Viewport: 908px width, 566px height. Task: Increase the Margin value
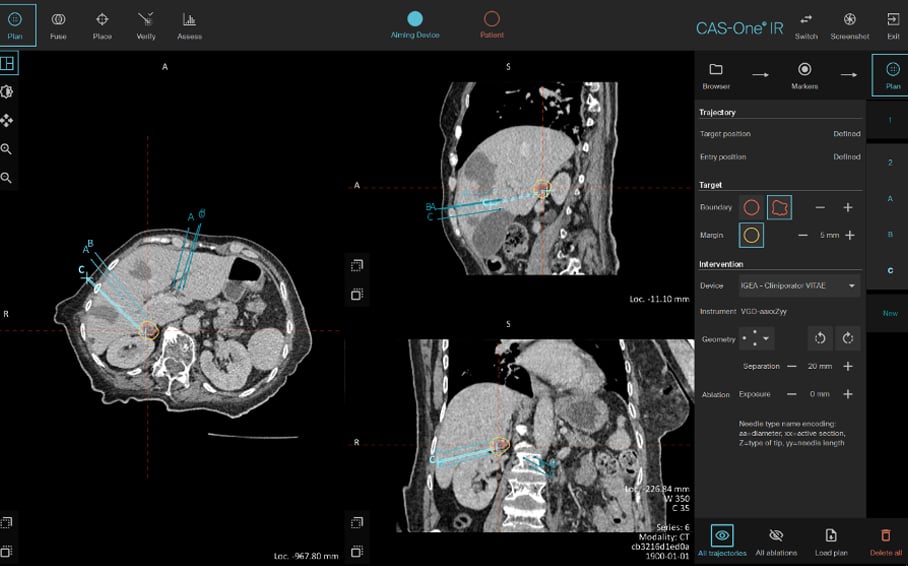tap(850, 235)
